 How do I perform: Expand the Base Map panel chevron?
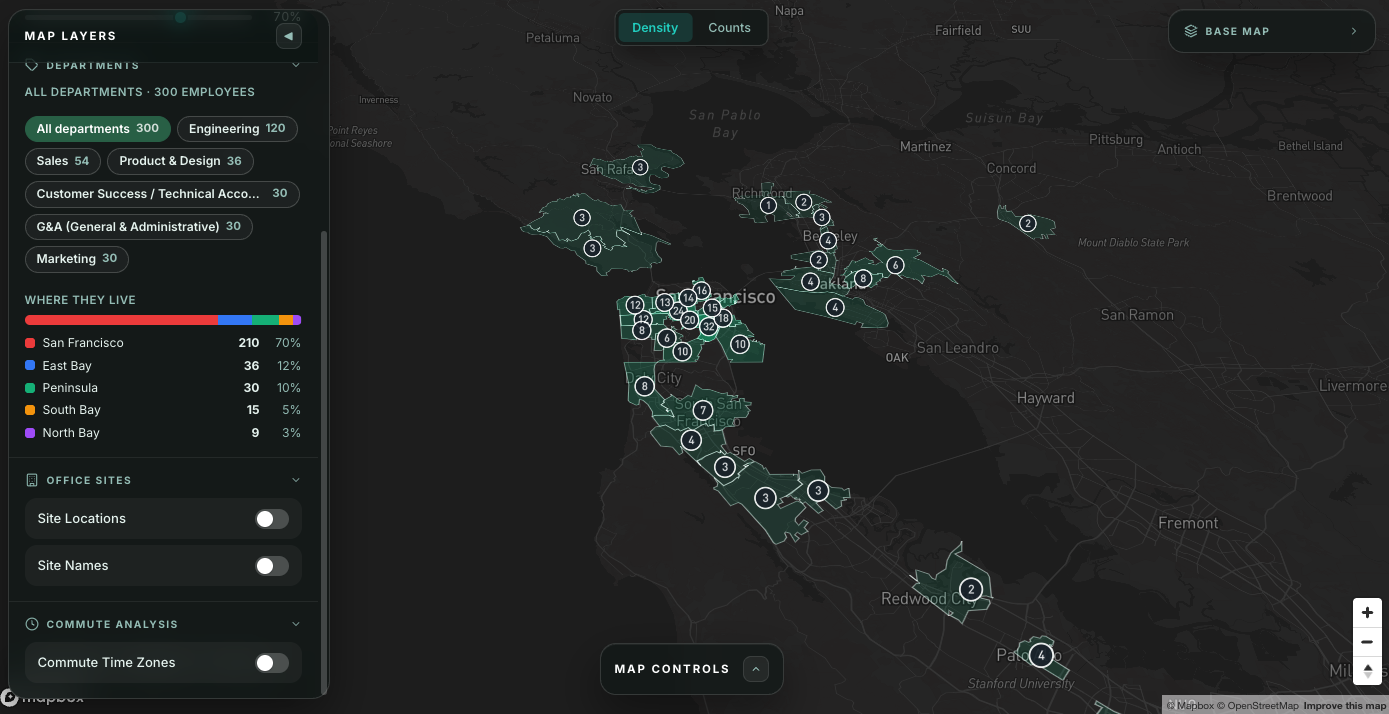pyautogui.click(x=1354, y=31)
